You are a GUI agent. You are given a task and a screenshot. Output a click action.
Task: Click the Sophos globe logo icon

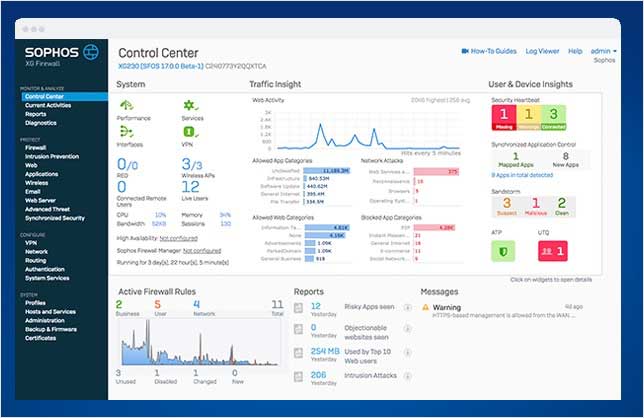coord(91,52)
